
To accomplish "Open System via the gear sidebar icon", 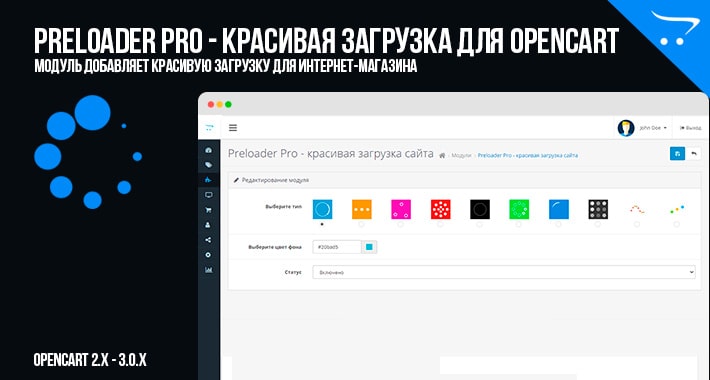I will 208,255.
